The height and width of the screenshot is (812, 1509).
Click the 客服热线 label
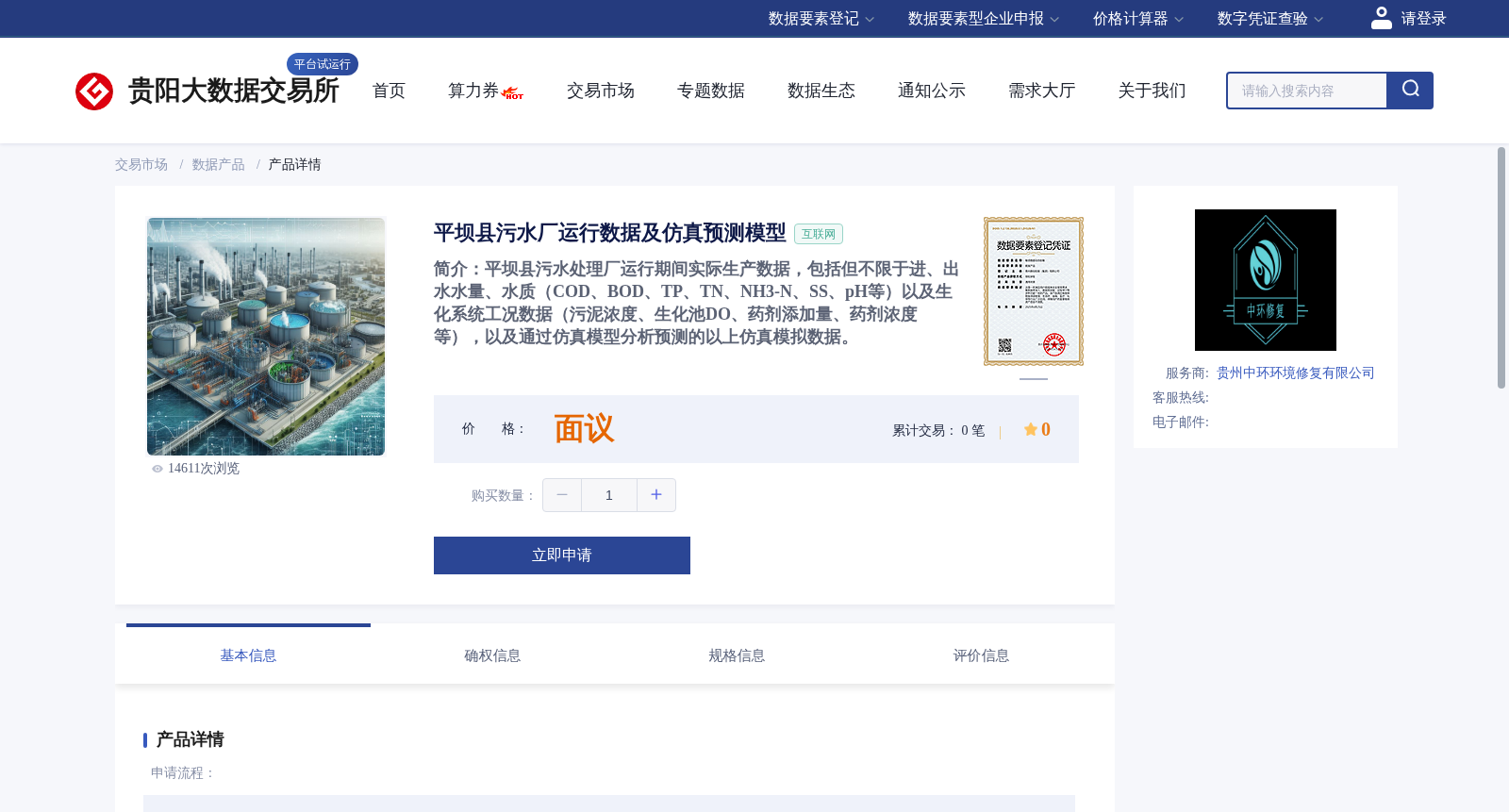coord(1181,398)
